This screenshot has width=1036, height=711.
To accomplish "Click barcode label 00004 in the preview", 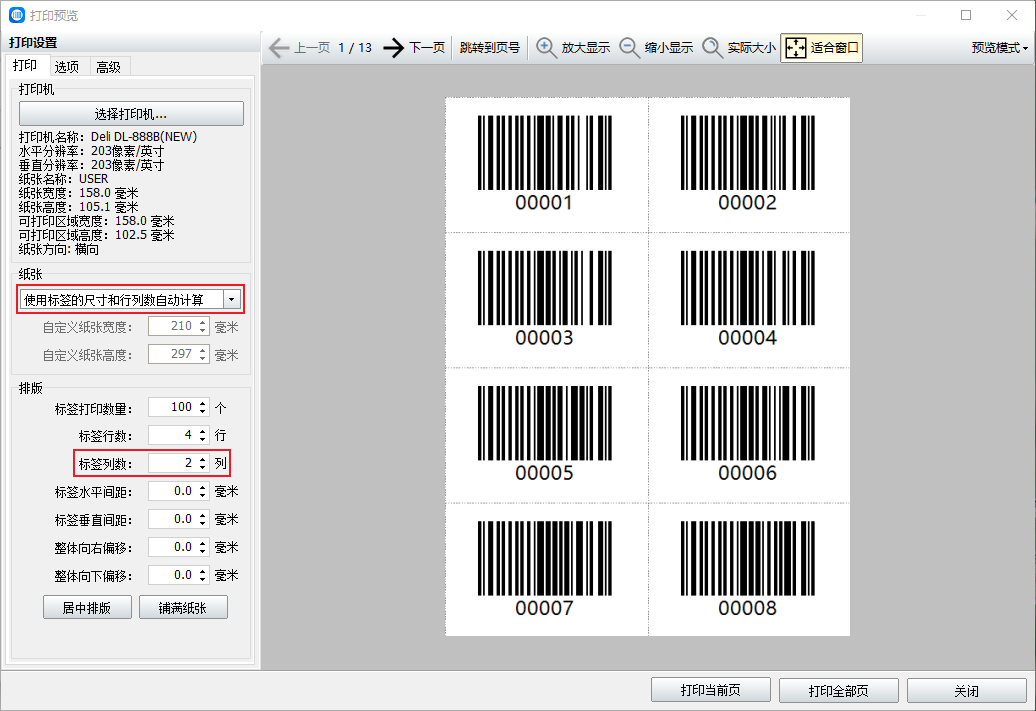I will pos(748,299).
